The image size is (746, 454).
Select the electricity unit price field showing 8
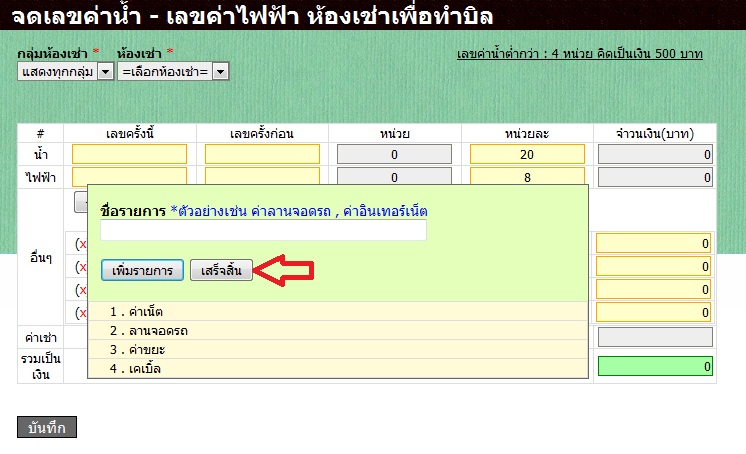(528, 177)
